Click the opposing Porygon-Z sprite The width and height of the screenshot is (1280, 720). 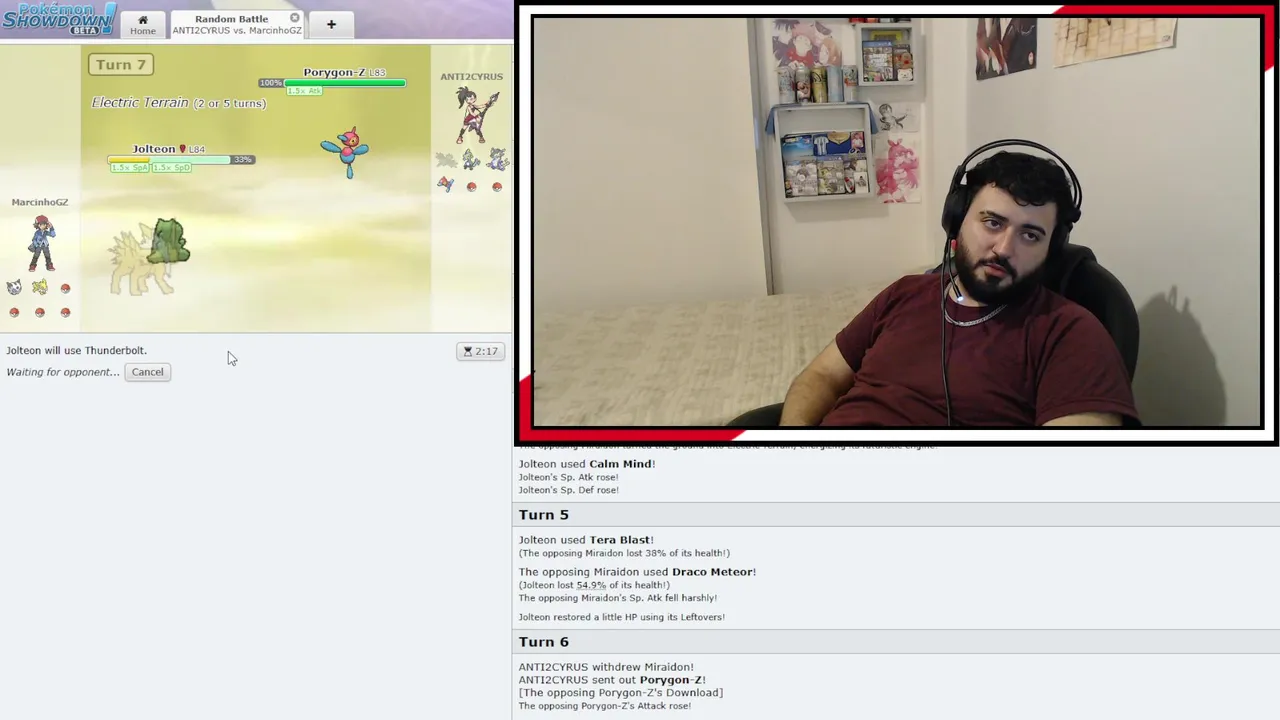346,152
